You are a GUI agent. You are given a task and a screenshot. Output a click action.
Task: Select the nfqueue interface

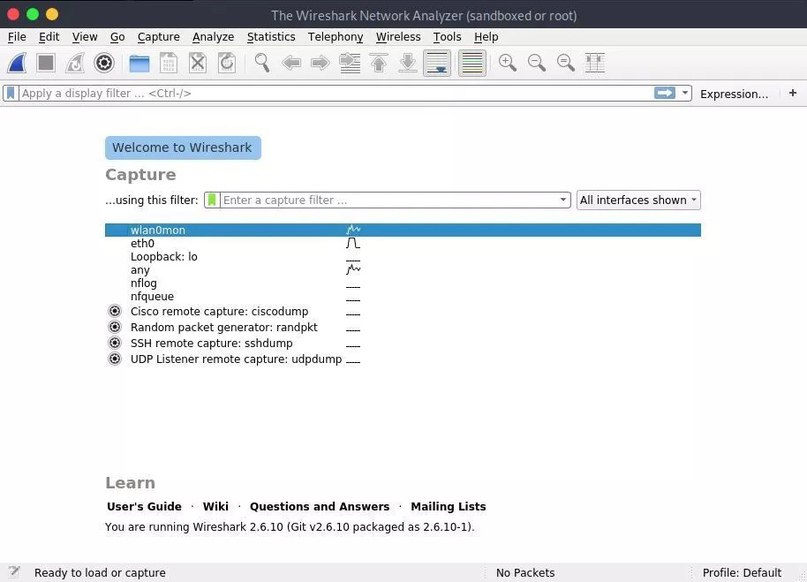click(x=403, y=297)
